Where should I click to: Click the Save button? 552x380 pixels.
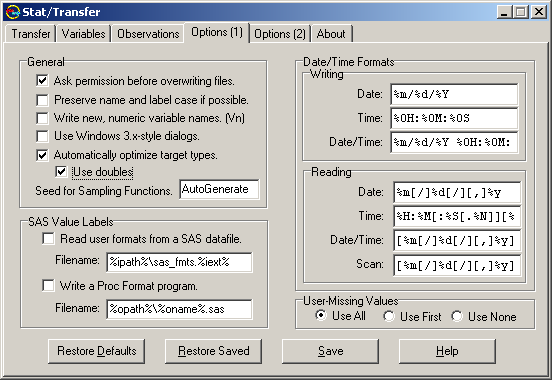(330, 351)
